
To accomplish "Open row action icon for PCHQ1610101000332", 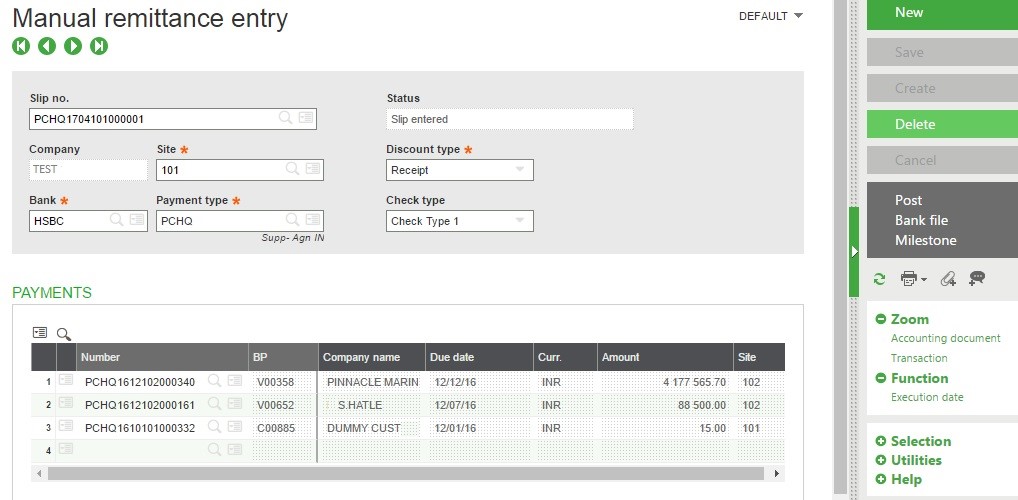I will point(66,426).
